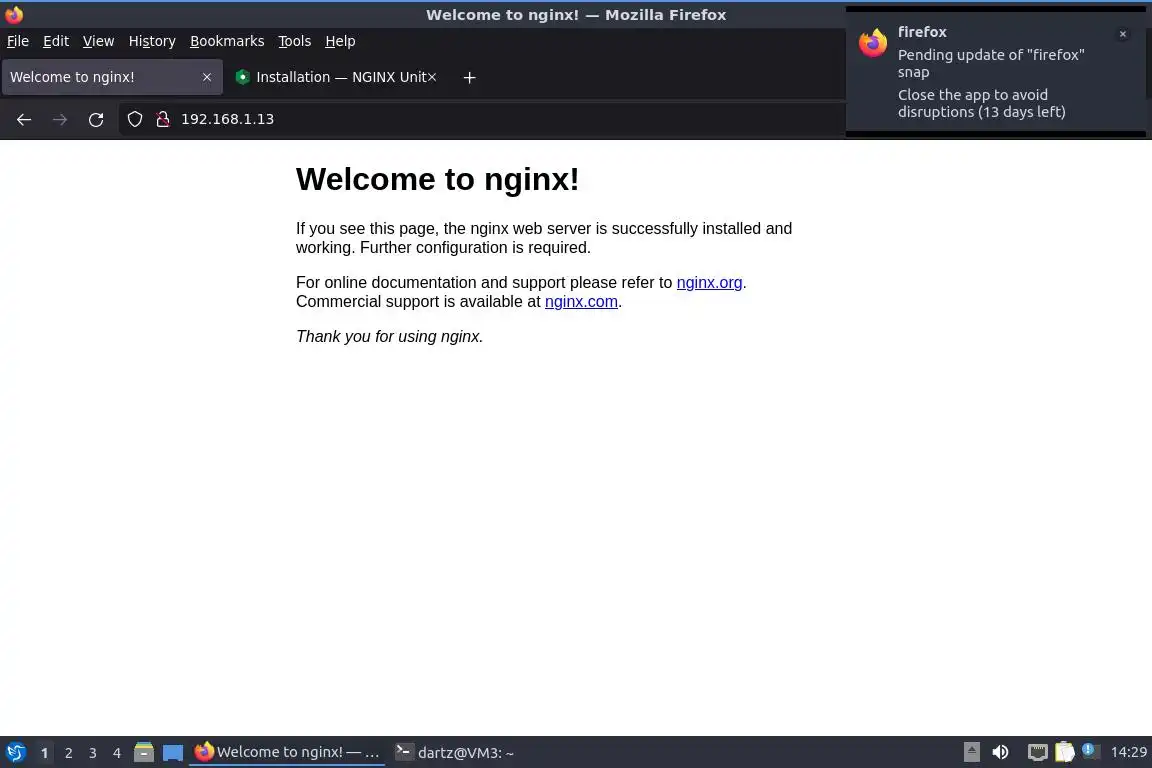1152x768 pixels.
Task: Open the Help menu
Action: pyautogui.click(x=340, y=41)
